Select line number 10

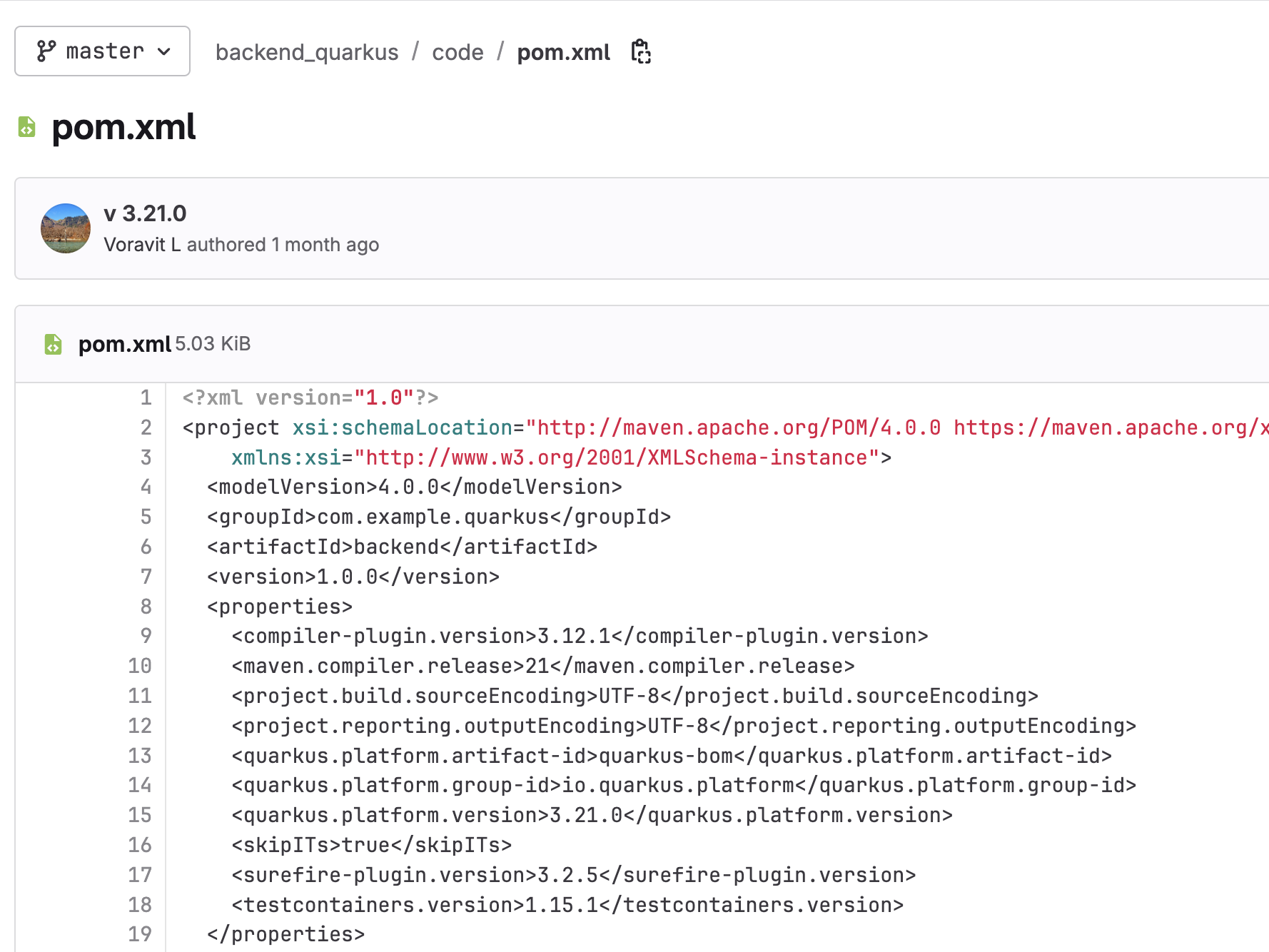point(140,666)
